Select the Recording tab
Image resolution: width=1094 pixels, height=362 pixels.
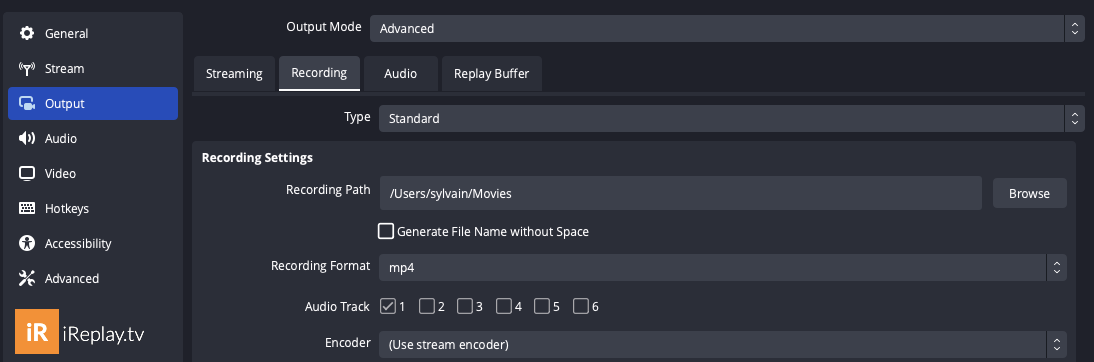click(319, 73)
